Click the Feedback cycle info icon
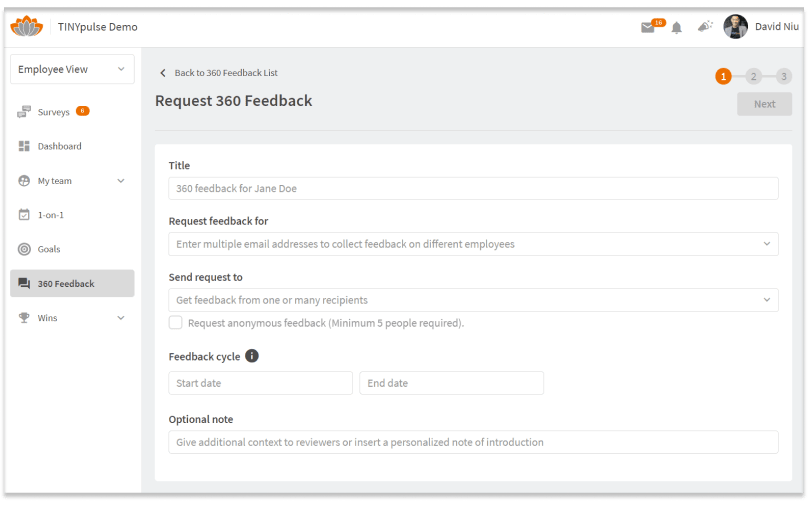 [252, 356]
